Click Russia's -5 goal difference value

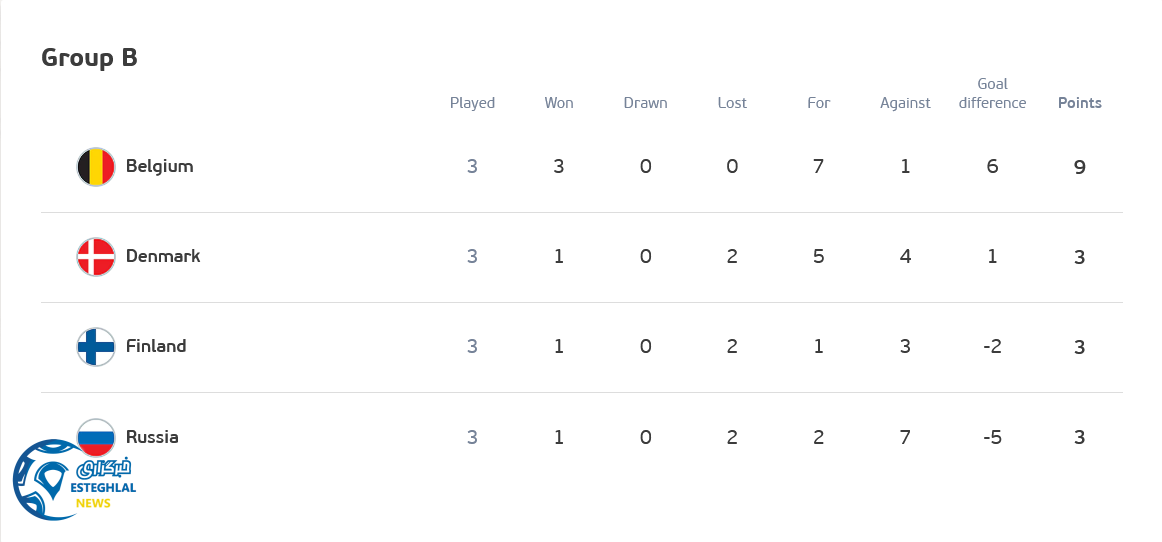click(x=992, y=437)
